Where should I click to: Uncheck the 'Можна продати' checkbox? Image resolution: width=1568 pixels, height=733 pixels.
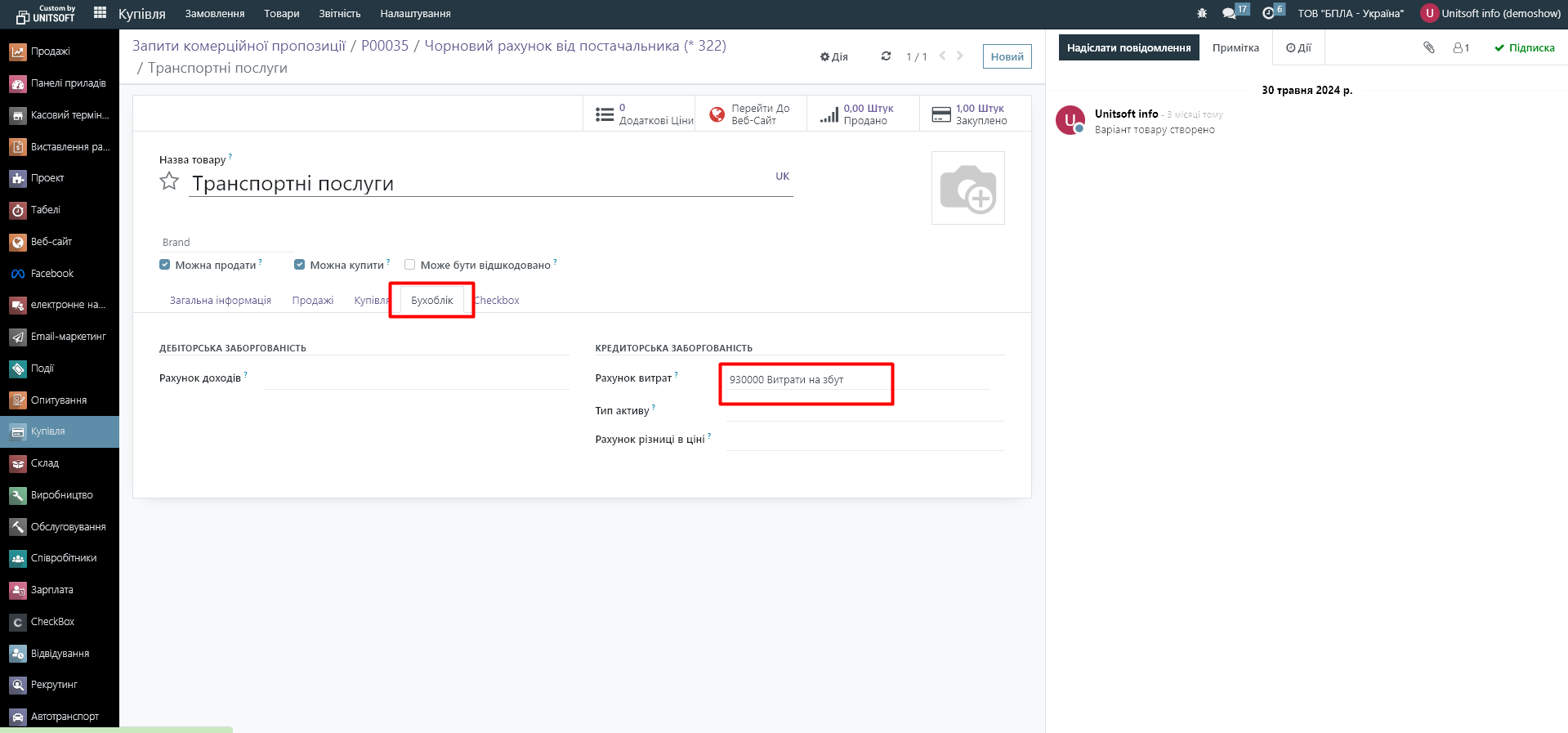pyautogui.click(x=165, y=265)
